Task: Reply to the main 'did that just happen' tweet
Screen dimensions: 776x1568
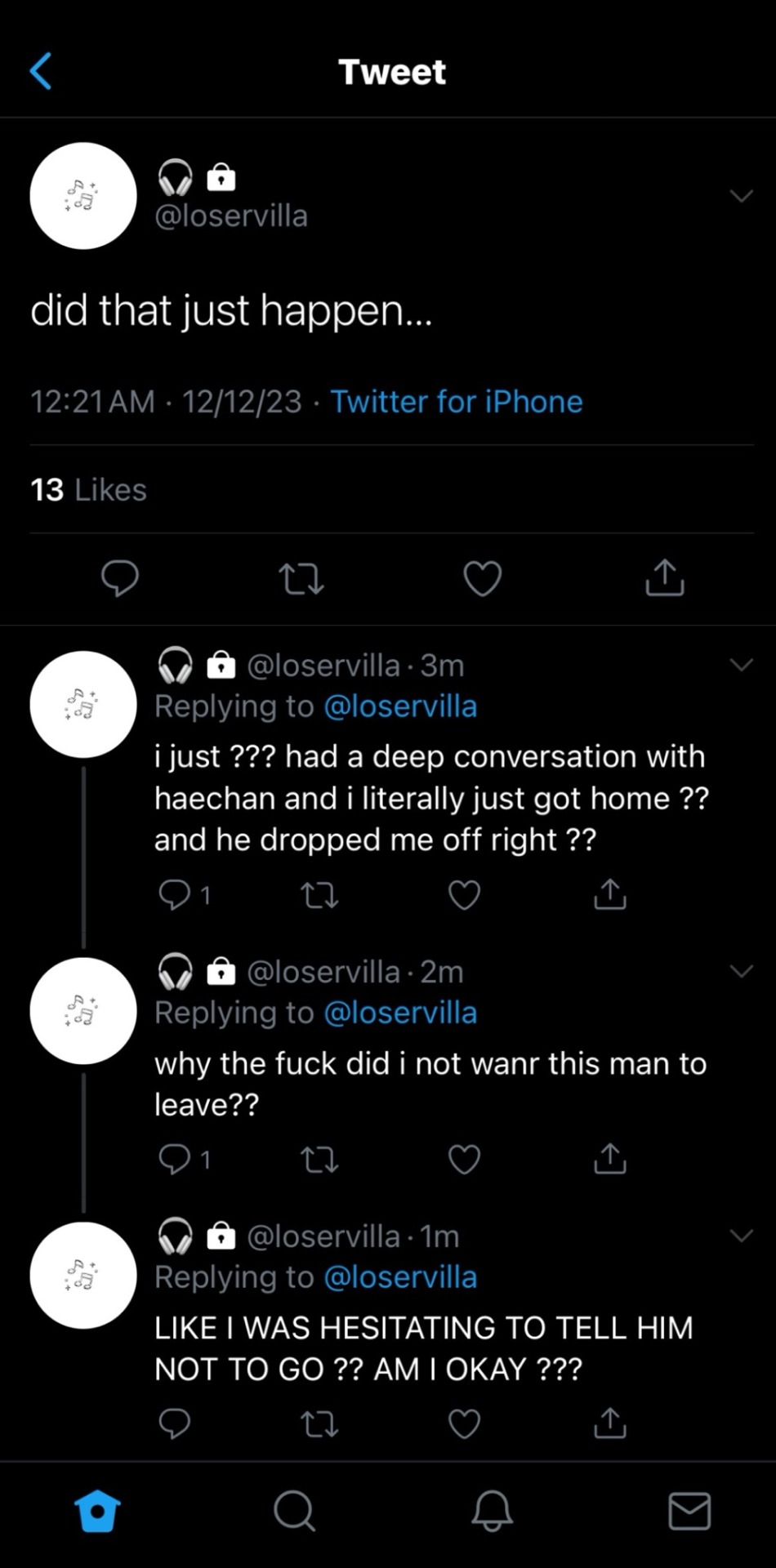Action: click(x=119, y=578)
